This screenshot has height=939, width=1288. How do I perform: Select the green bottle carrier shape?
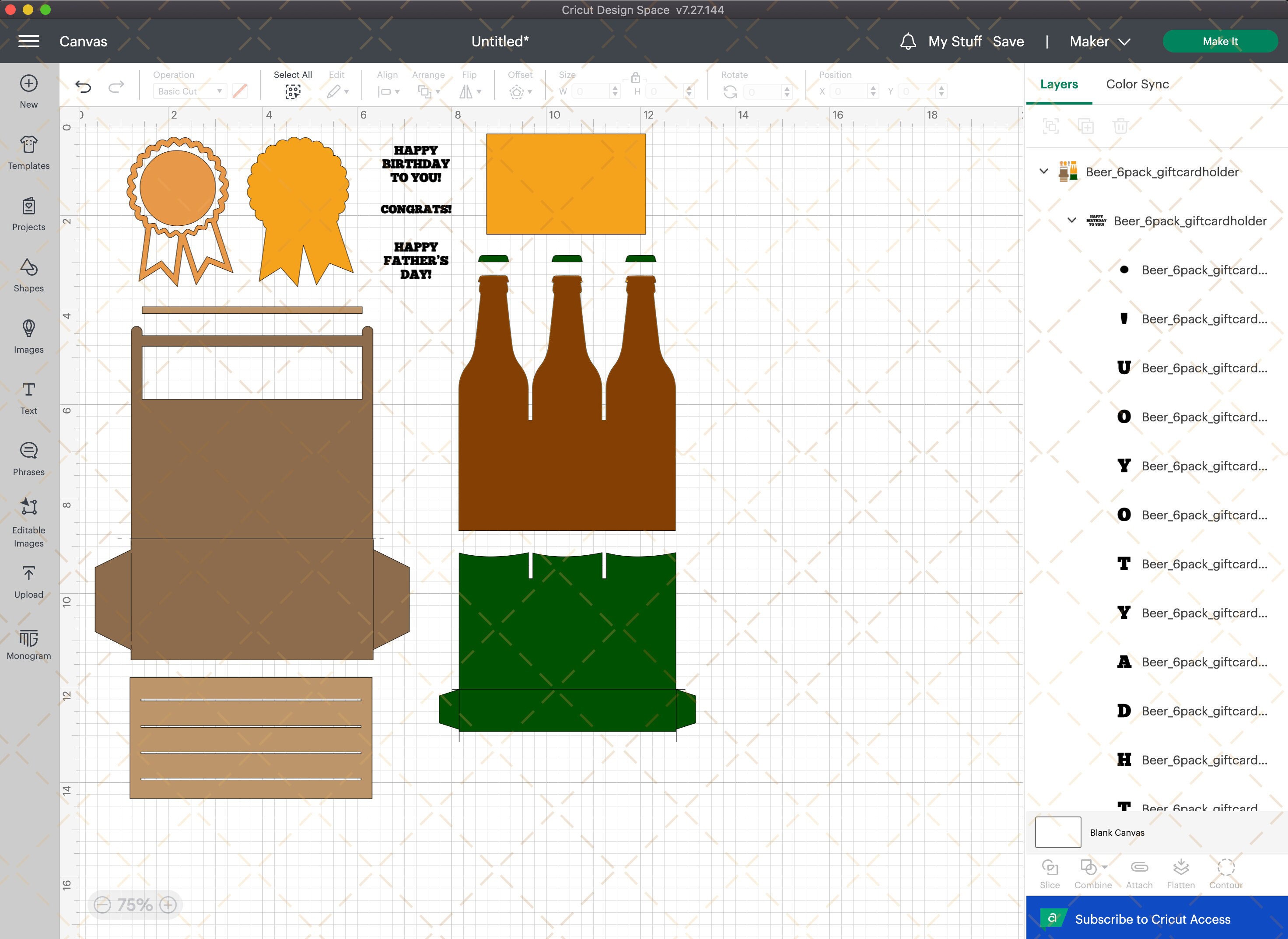[567, 642]
